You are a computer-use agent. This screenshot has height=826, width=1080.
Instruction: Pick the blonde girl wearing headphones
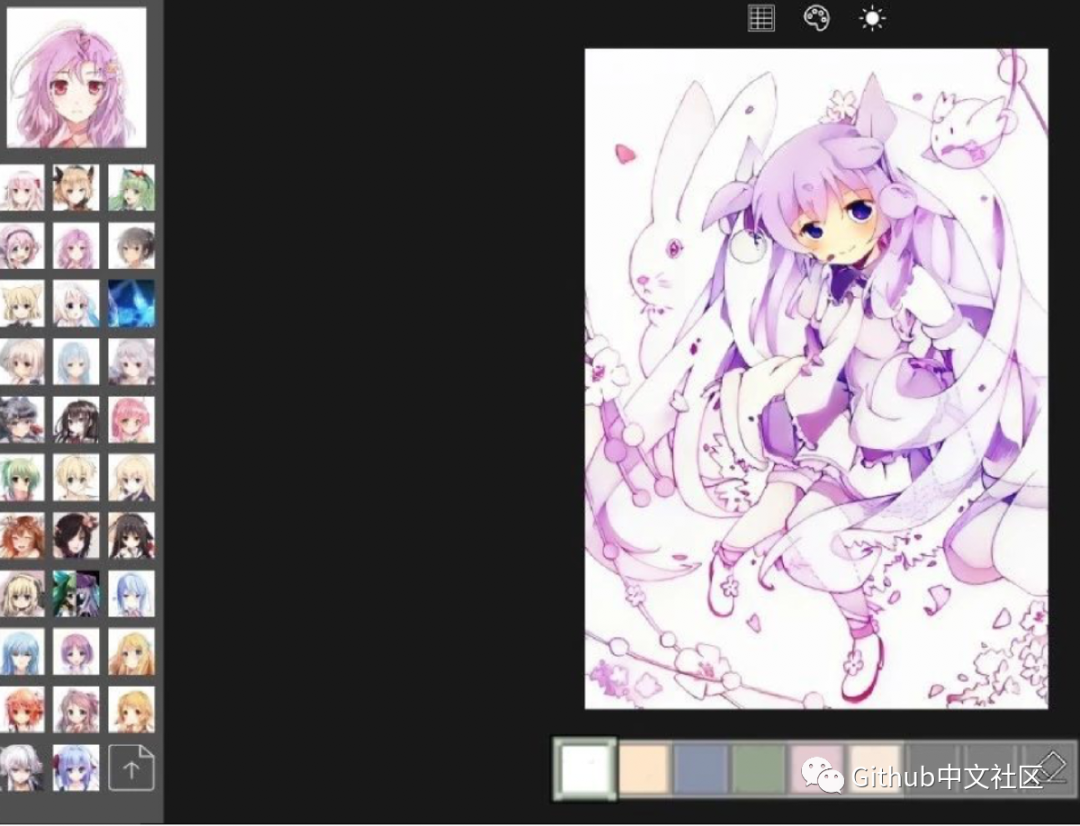click(22, 593)
